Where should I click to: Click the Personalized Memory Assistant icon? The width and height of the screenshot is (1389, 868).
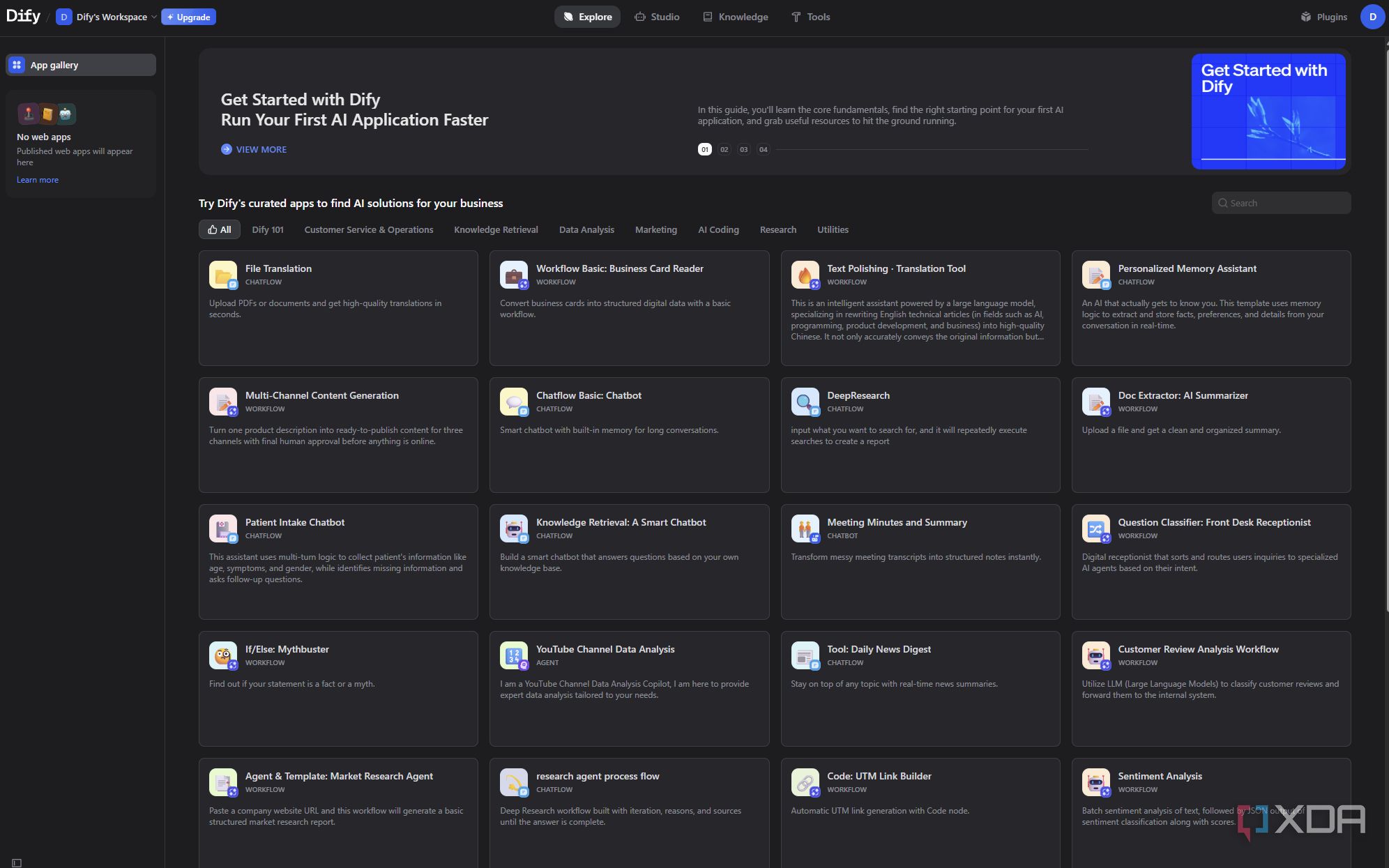[1095, 275]
